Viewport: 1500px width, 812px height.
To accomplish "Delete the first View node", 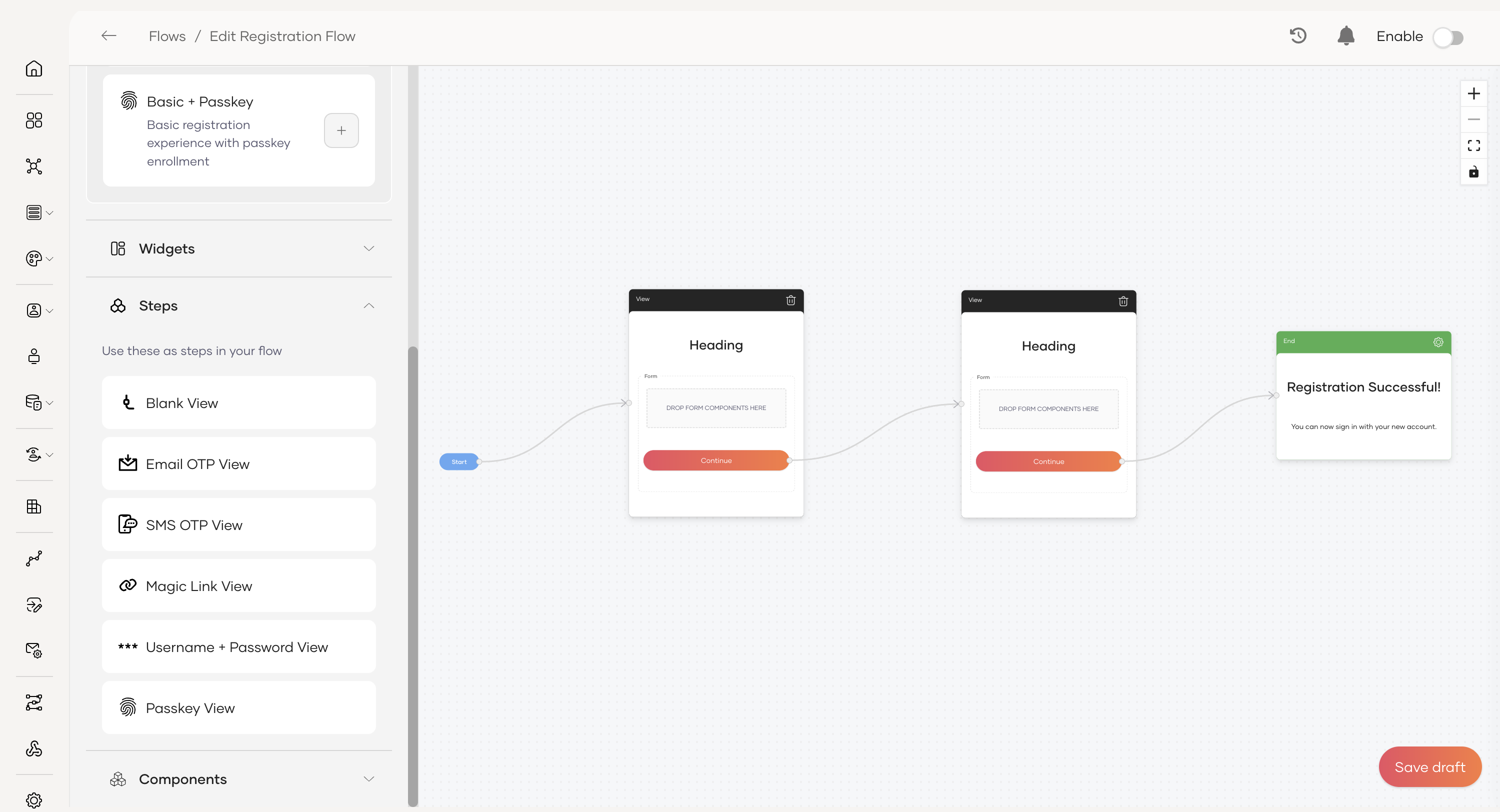I will (x=790, y=300).
